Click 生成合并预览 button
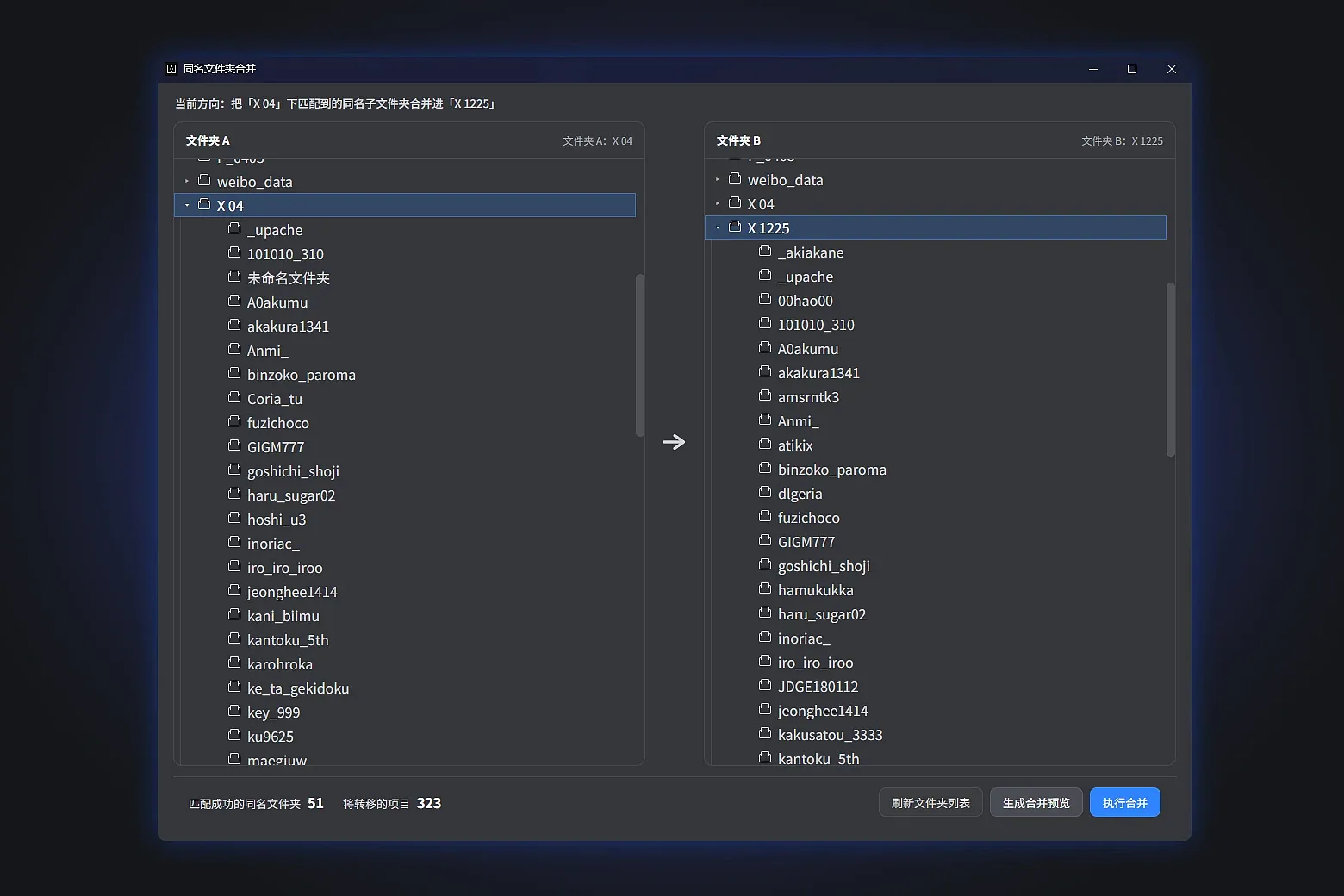 point(1036,803)
